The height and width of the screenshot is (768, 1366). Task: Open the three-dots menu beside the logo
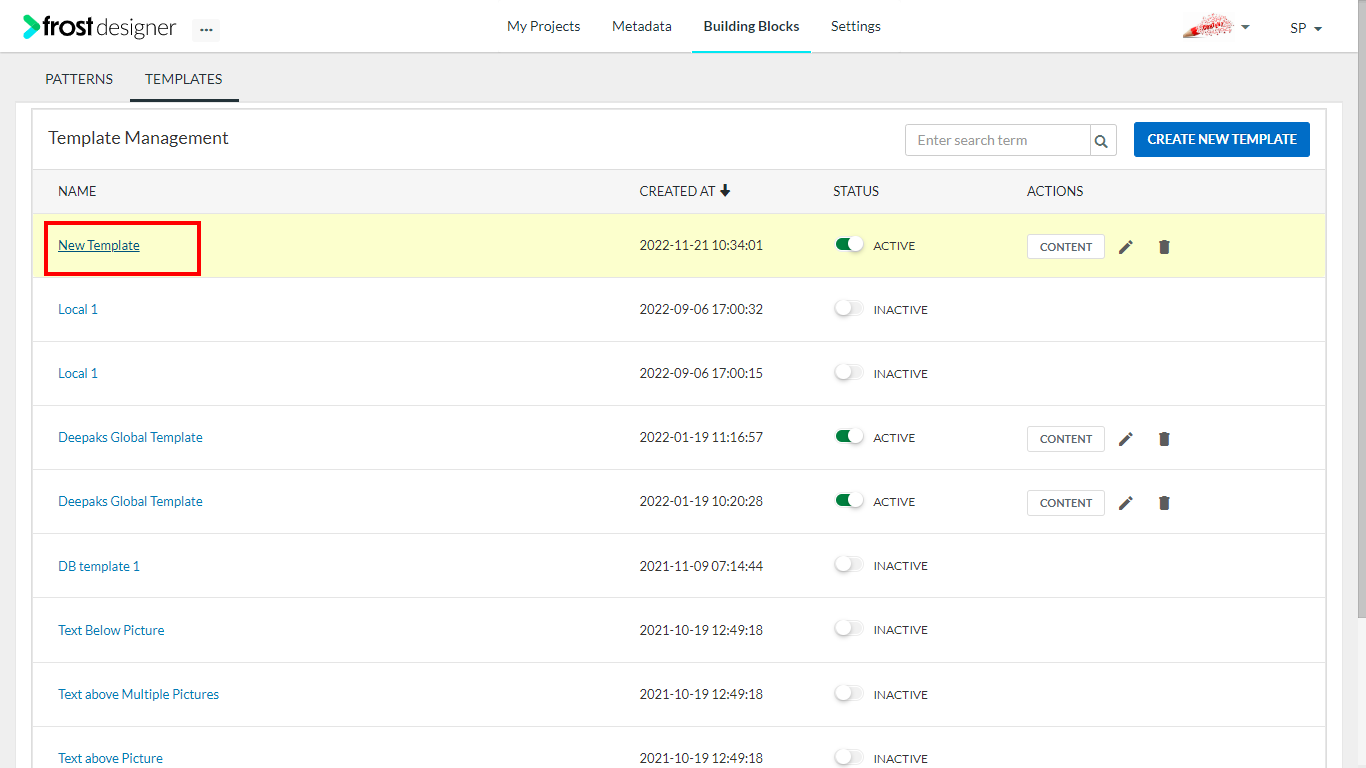tap(206, 29)
